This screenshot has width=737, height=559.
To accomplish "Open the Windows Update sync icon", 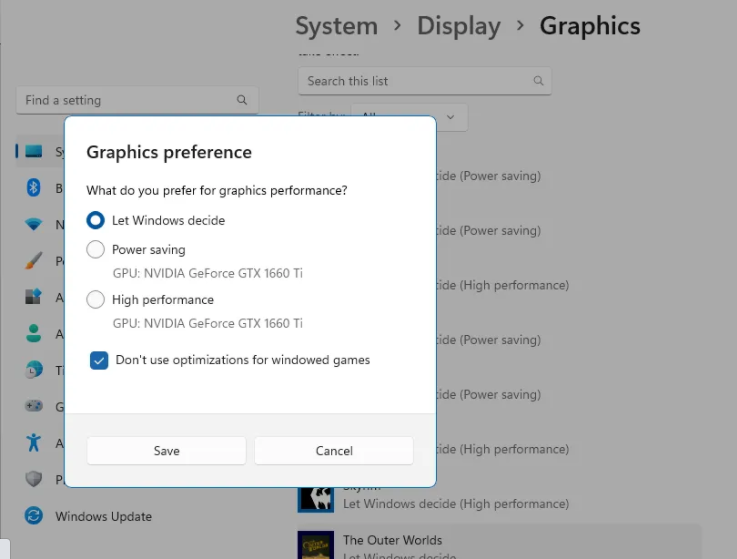I will (x=33, y=516).
